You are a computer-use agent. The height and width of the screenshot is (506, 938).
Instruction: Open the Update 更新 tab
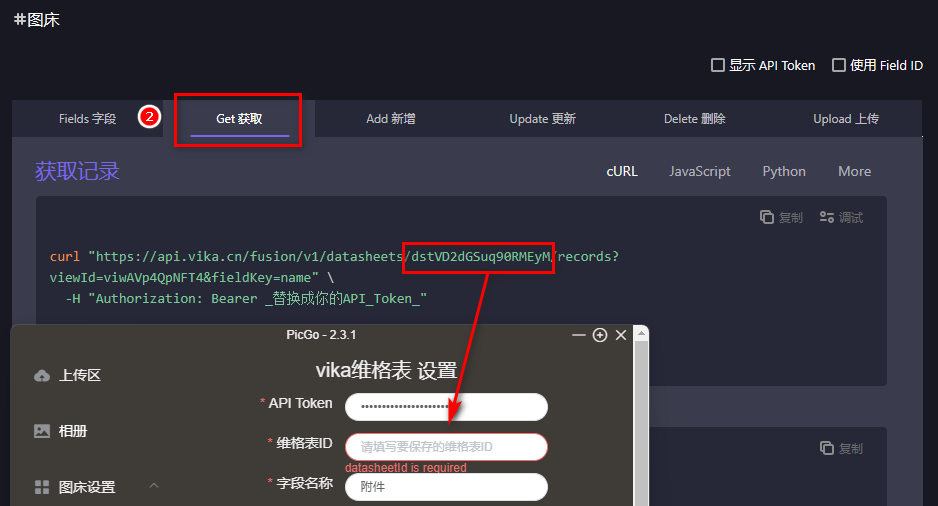click(x=543, y=118)
